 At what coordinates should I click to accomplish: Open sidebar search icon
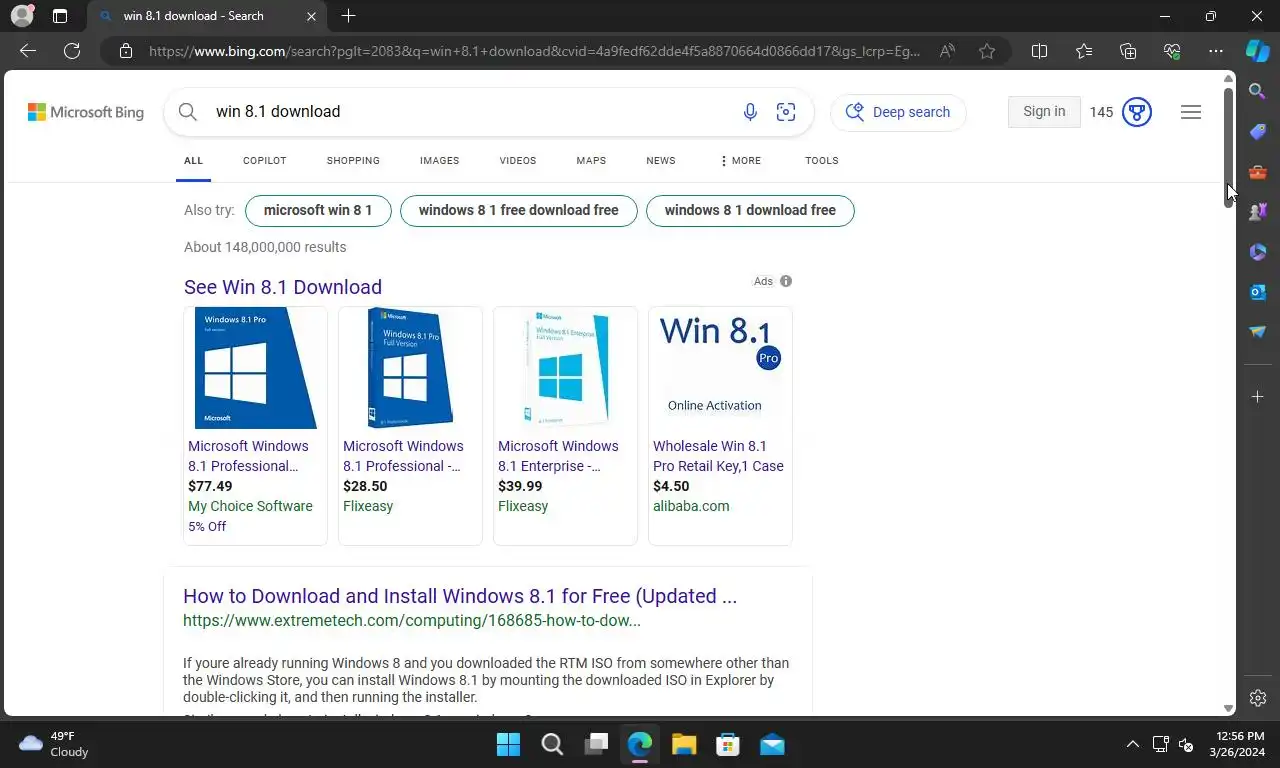pyautogui.click(x=1258, y=92)
